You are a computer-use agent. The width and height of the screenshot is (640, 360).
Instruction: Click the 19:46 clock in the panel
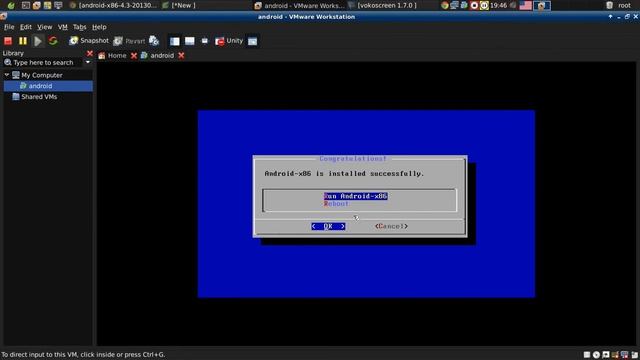tap(498, 5)
